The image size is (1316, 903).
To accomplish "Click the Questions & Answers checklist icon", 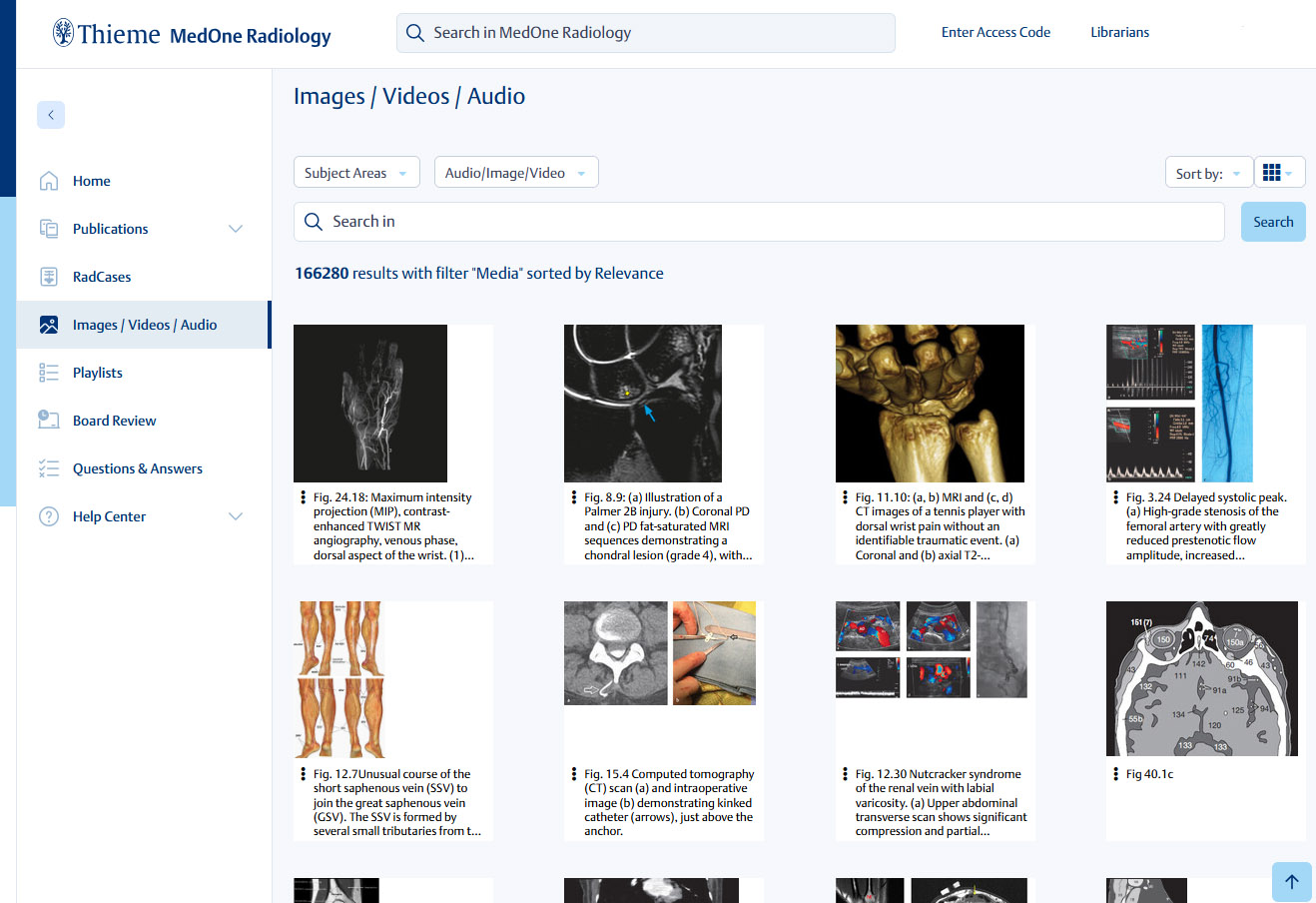I will point(49,468).
